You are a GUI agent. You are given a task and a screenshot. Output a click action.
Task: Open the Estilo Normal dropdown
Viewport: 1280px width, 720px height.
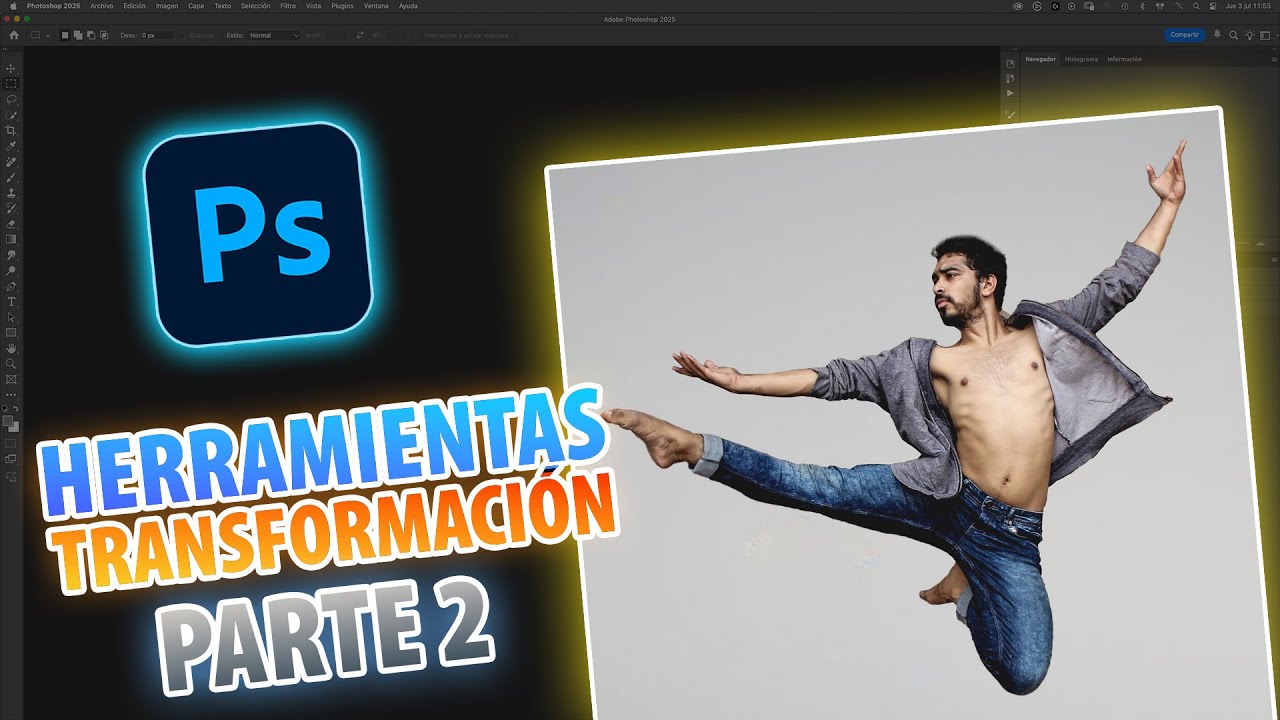click(x=273, y=35)
